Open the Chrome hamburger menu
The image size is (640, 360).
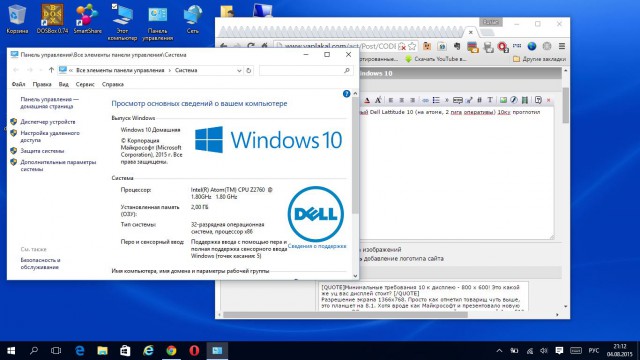(x=562, y=46)
